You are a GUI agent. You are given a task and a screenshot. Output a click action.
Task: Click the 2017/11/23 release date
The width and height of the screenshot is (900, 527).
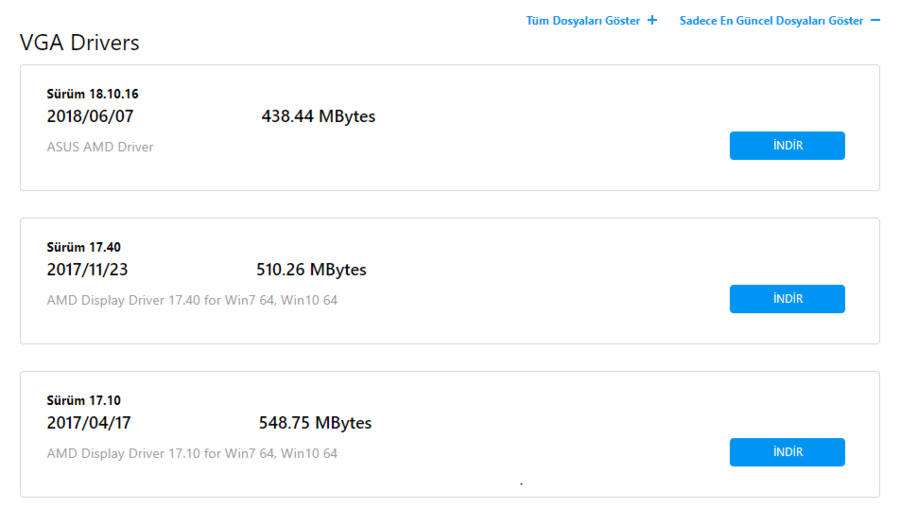click(87, 269)
